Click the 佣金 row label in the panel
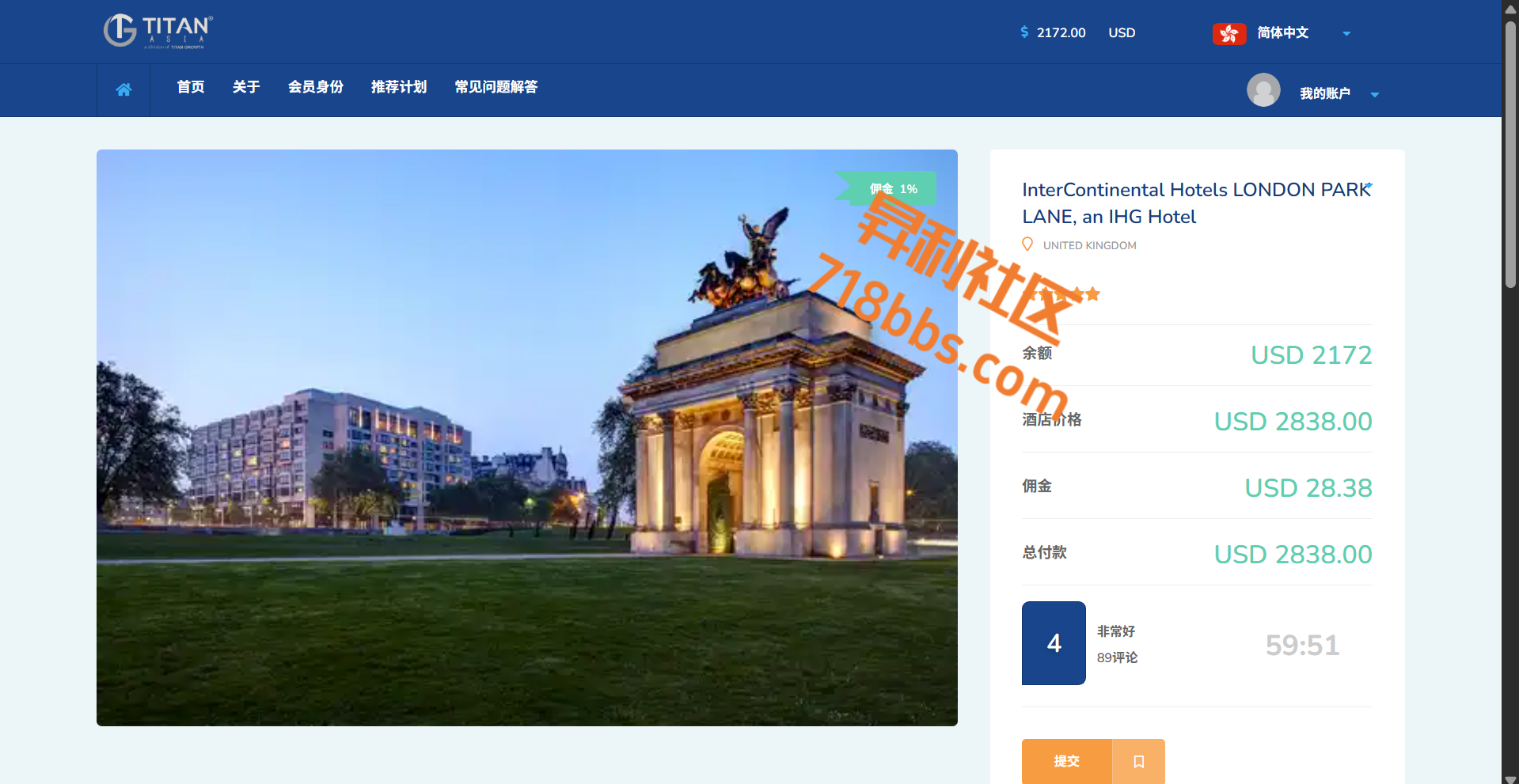This screenshot has width=1519, height=784. [x=1037, y=486]
